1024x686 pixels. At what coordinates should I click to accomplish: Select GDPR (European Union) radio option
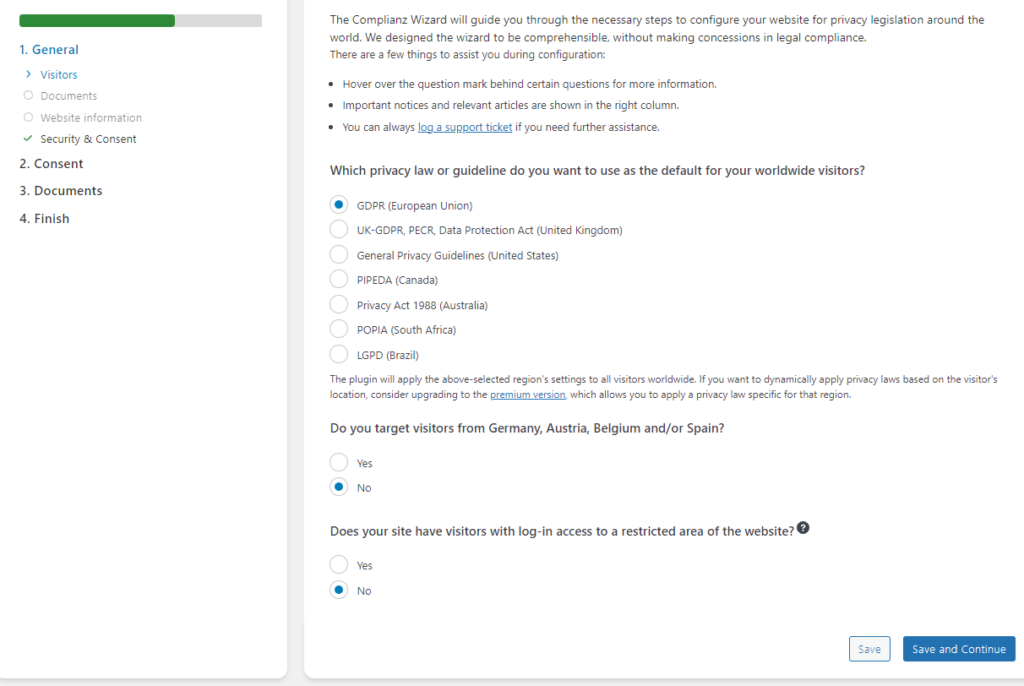[x=339, y=205]
